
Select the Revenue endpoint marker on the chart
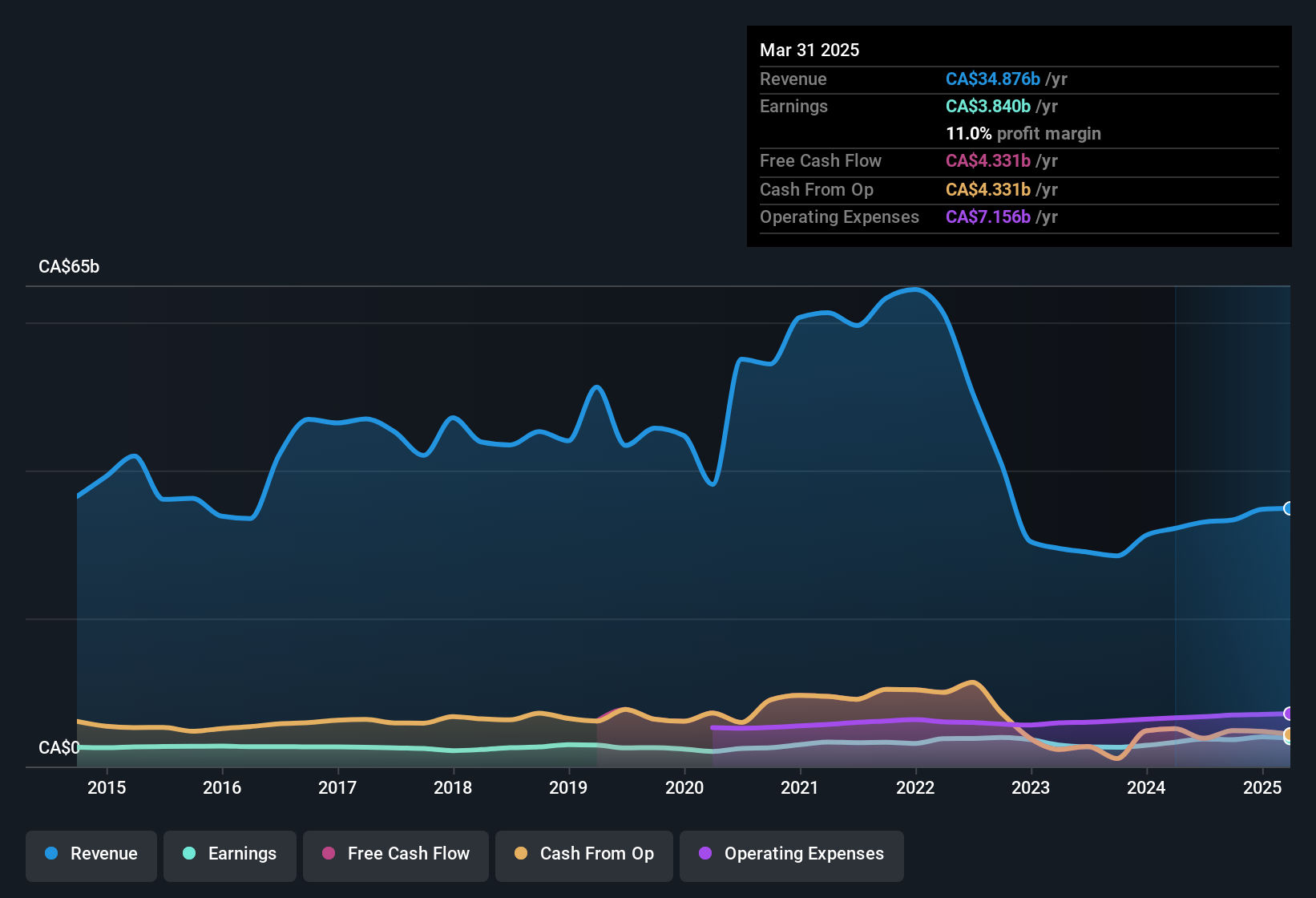pos(1289,509)
